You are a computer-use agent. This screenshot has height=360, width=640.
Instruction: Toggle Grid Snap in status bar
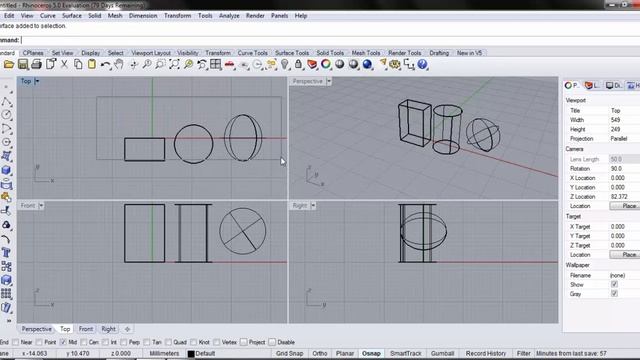(289, 353)
